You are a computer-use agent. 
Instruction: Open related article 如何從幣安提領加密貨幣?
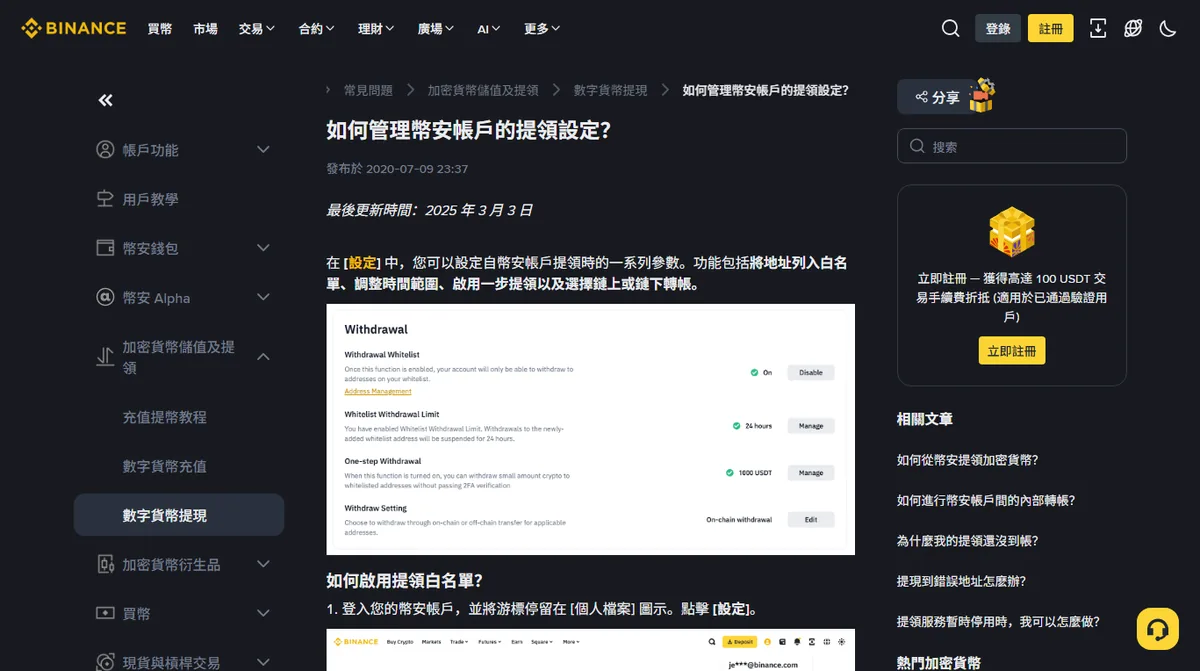point(968,460)
